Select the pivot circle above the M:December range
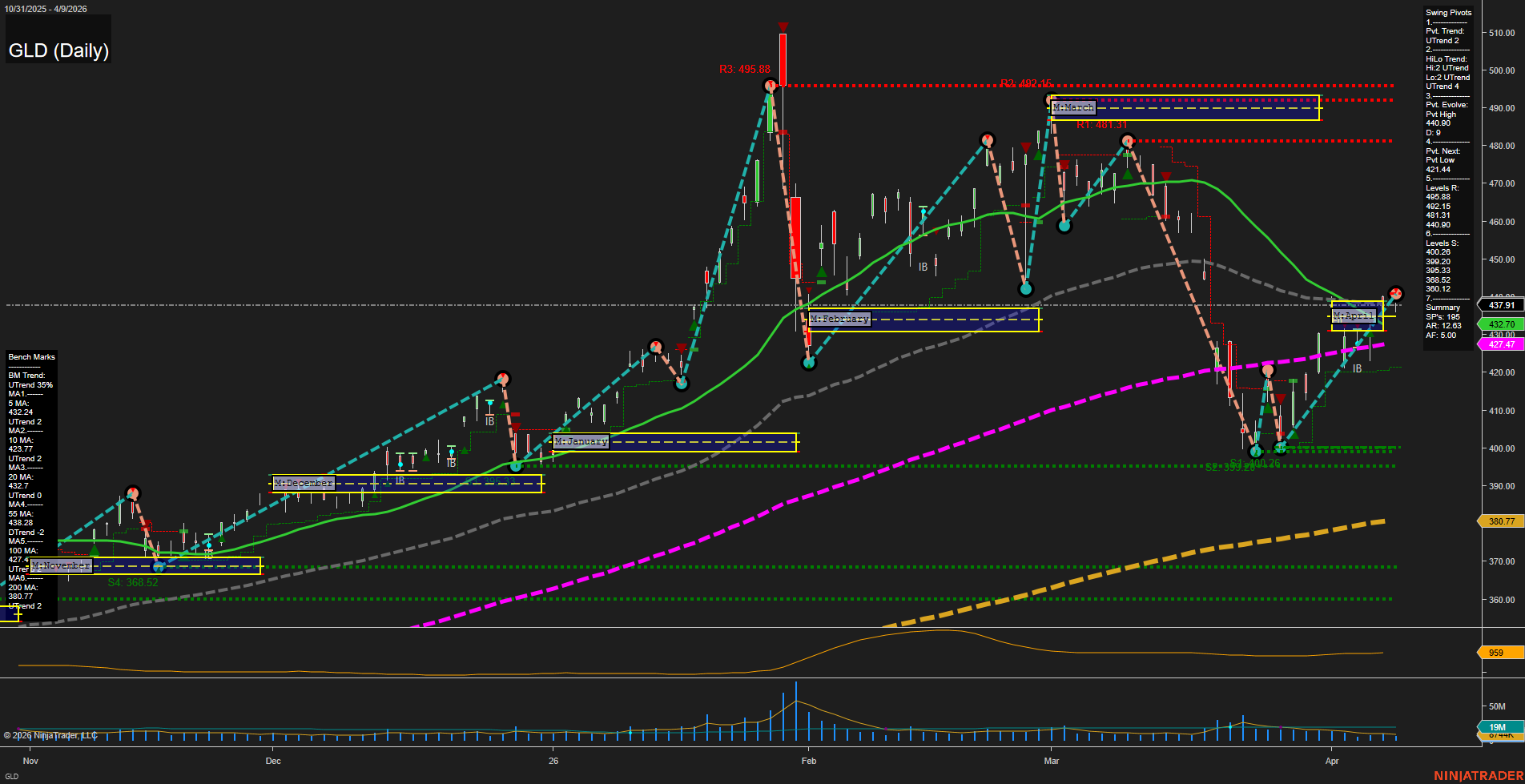Image resolution: width=1525 pixels, height=784 pixels. pos(503,379)
